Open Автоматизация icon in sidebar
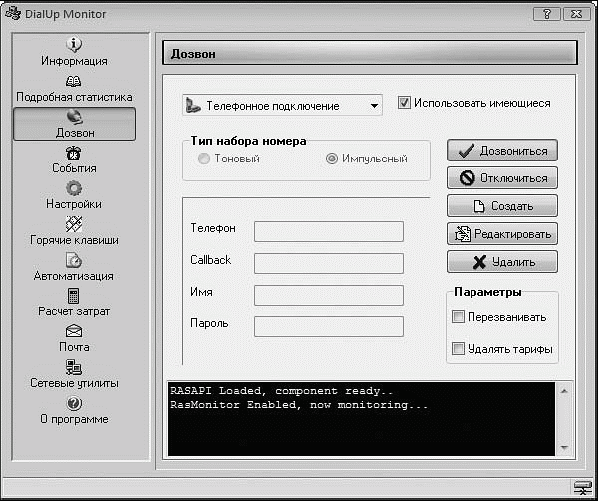The height and width of the screenshot is (501, 598). 74,260
